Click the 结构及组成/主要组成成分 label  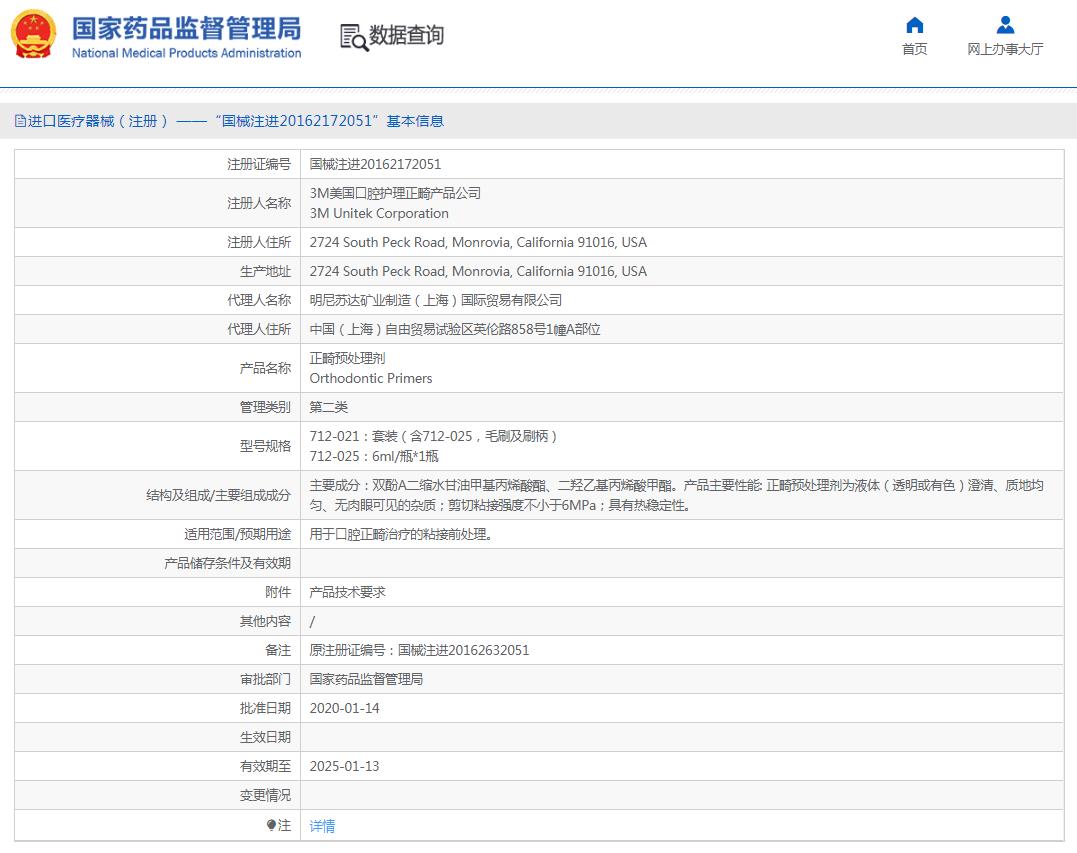[x=218, y=495]
